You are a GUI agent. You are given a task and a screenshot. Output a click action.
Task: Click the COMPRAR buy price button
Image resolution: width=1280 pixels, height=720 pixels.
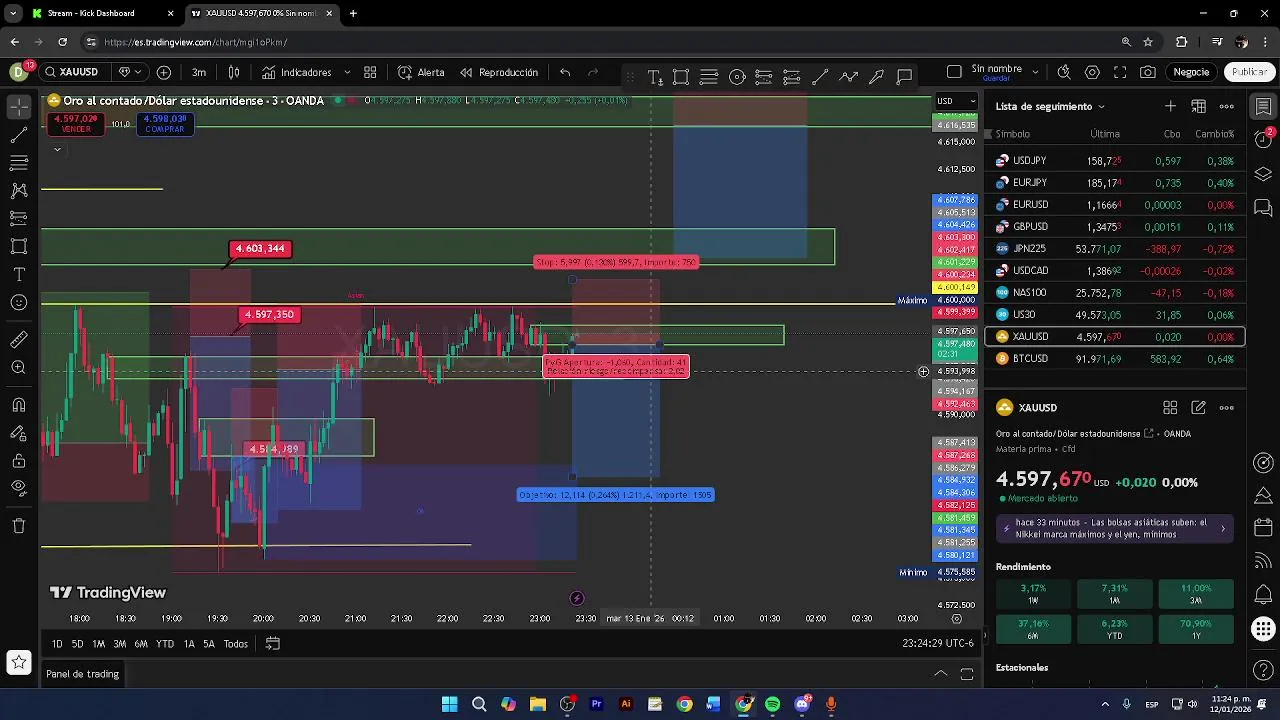[164, 124]
